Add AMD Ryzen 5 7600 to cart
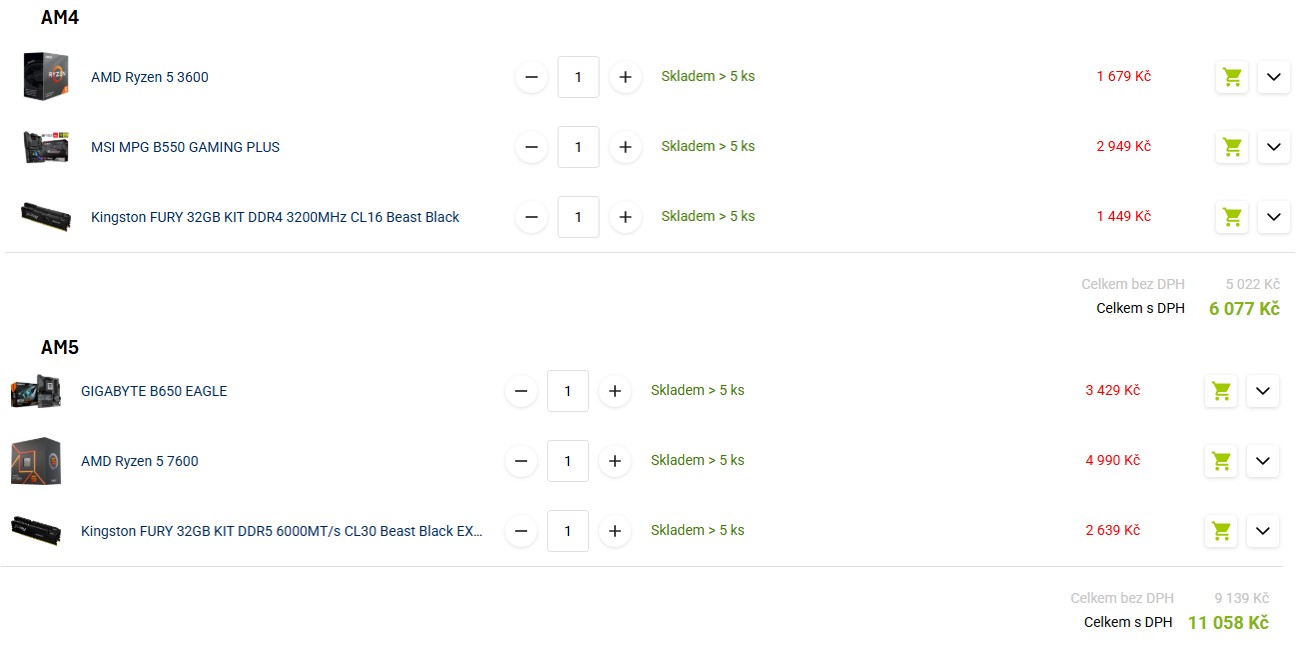The height and width of the screenshot is (651, 1305). click(1221, 461)
